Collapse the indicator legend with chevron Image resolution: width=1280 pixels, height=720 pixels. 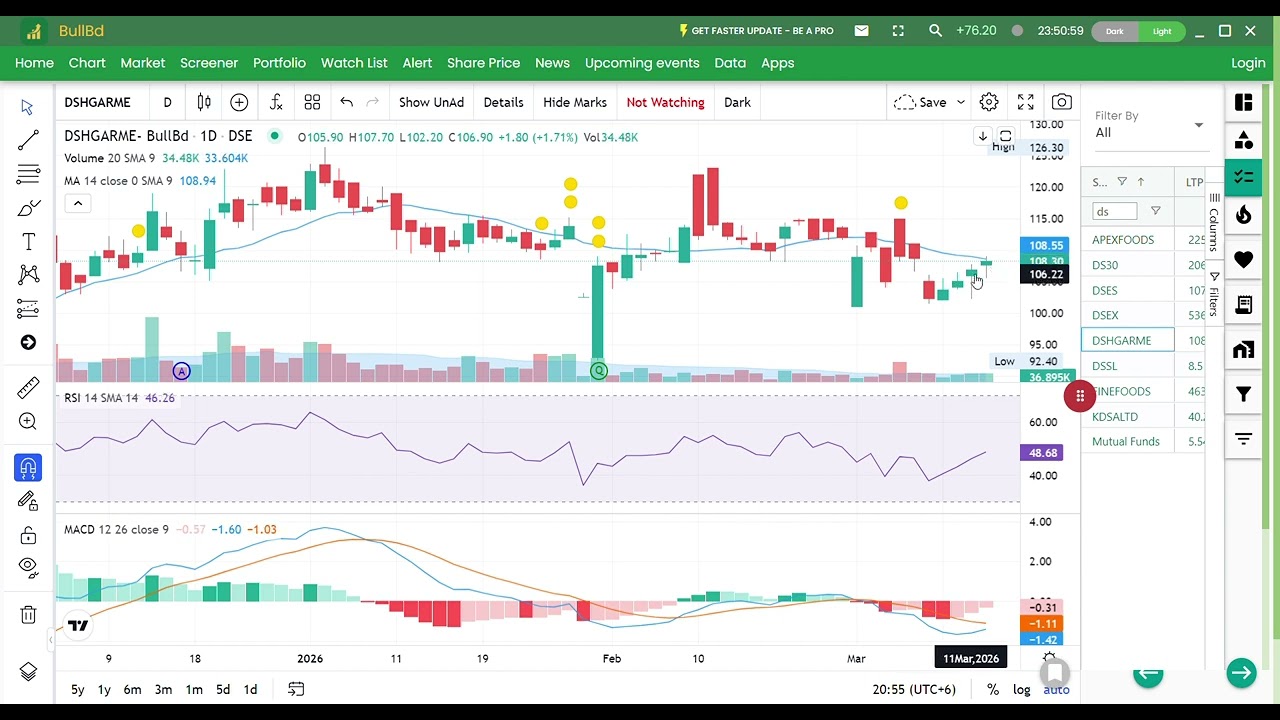tap(77, 204)
